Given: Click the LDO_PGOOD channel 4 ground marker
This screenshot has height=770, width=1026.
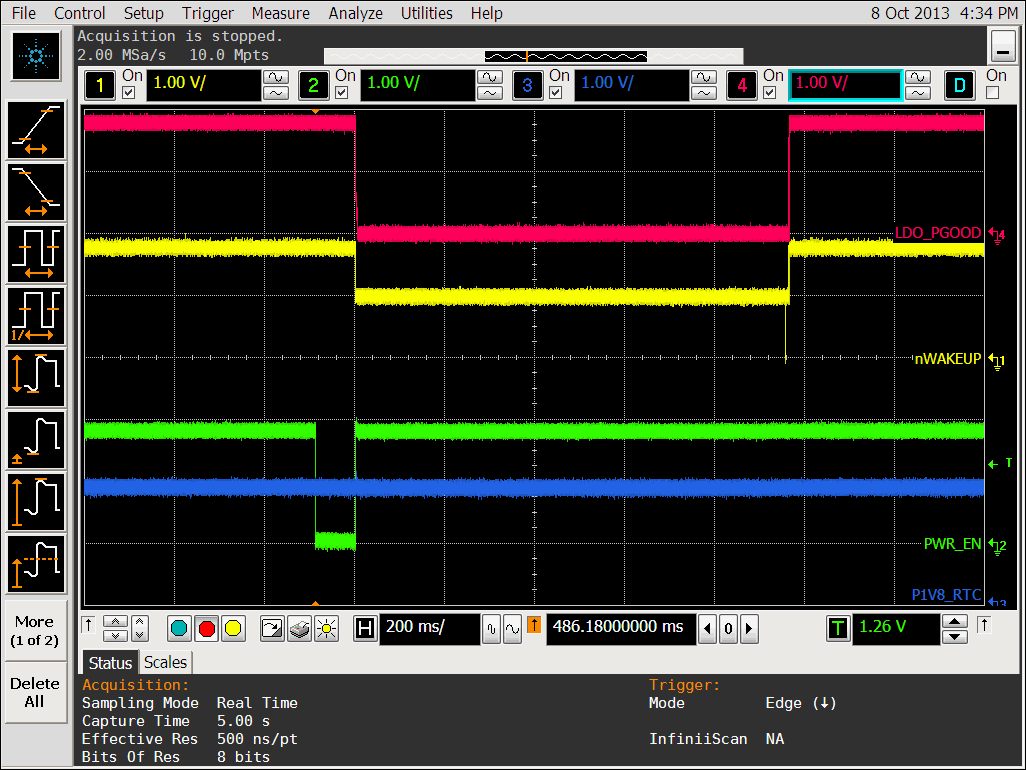Looking at the screenshot, I should pos(997,234).
